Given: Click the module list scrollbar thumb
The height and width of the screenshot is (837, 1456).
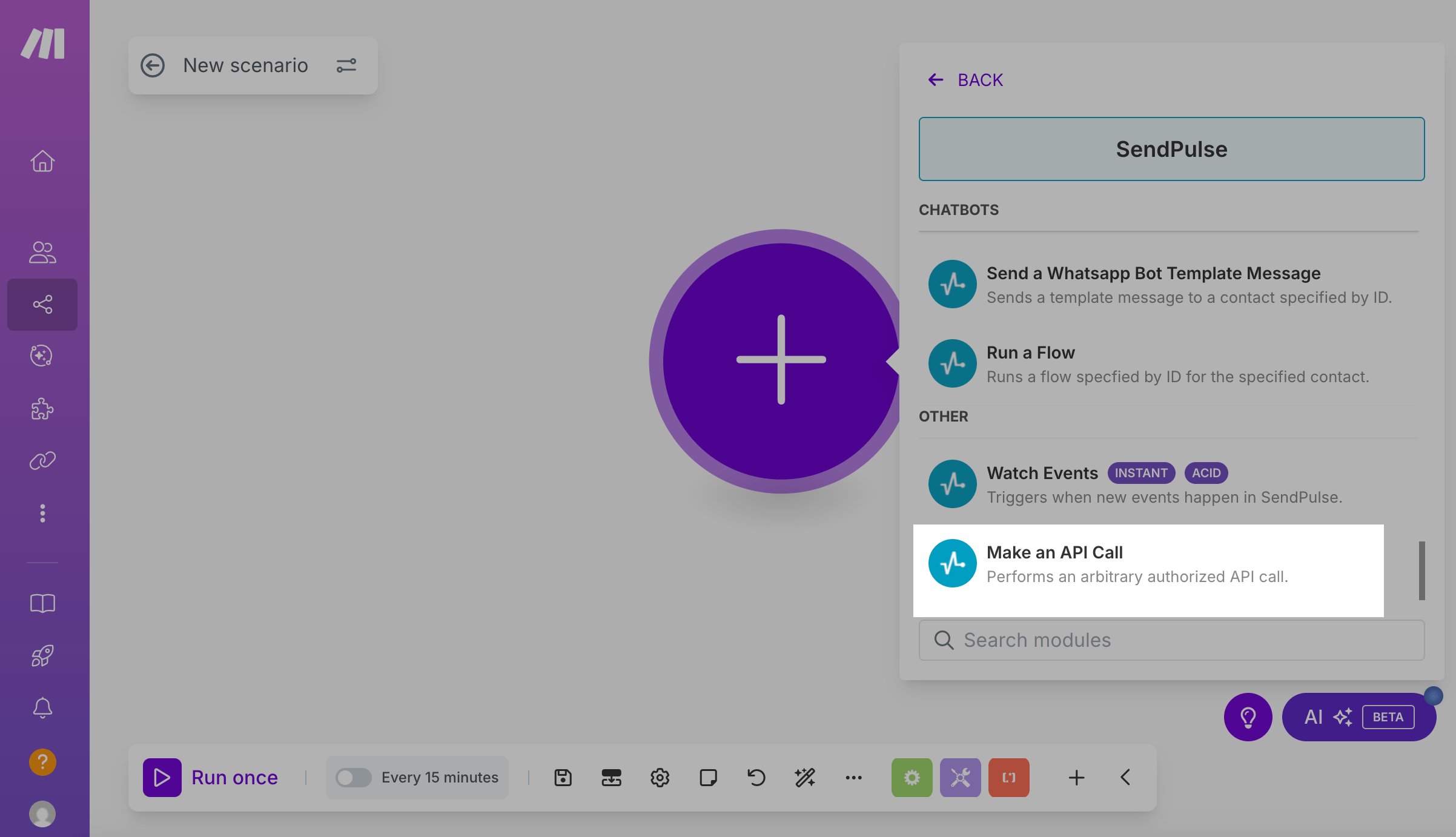Looking at the screenshot, I should pyautogui.click(x=1421, y=570).
